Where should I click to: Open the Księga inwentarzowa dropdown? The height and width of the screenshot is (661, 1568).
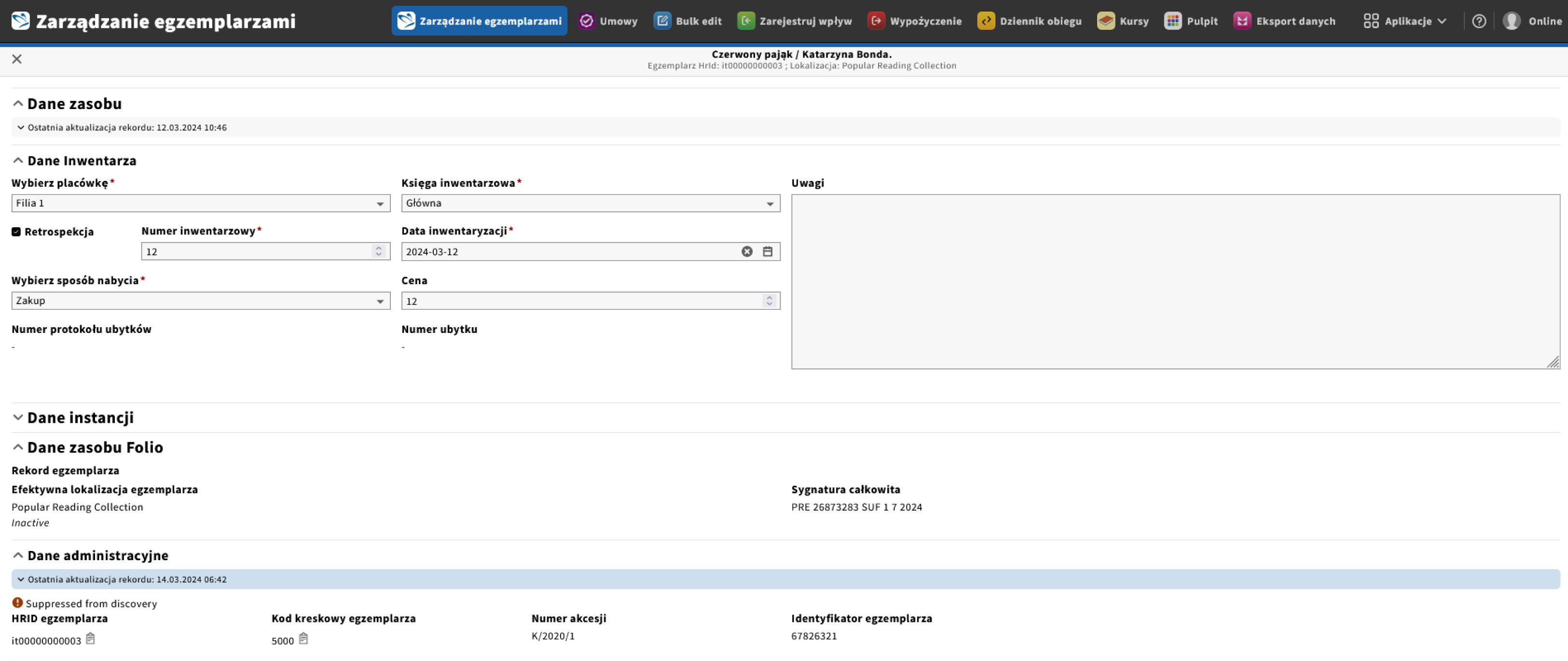pyautogui.click(x=591, y=203)
